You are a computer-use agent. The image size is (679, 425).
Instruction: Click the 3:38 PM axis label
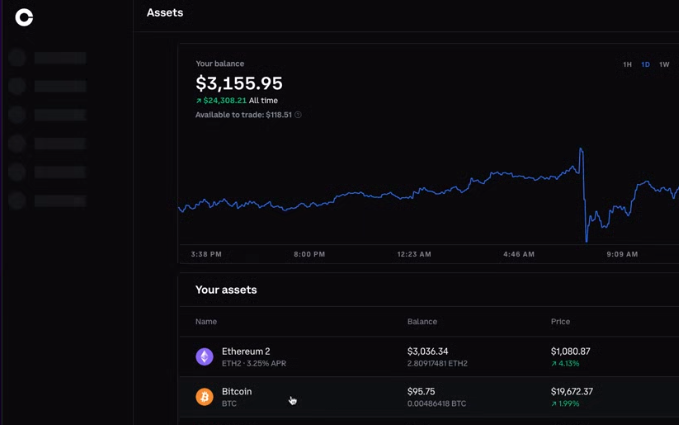point(206,254)
